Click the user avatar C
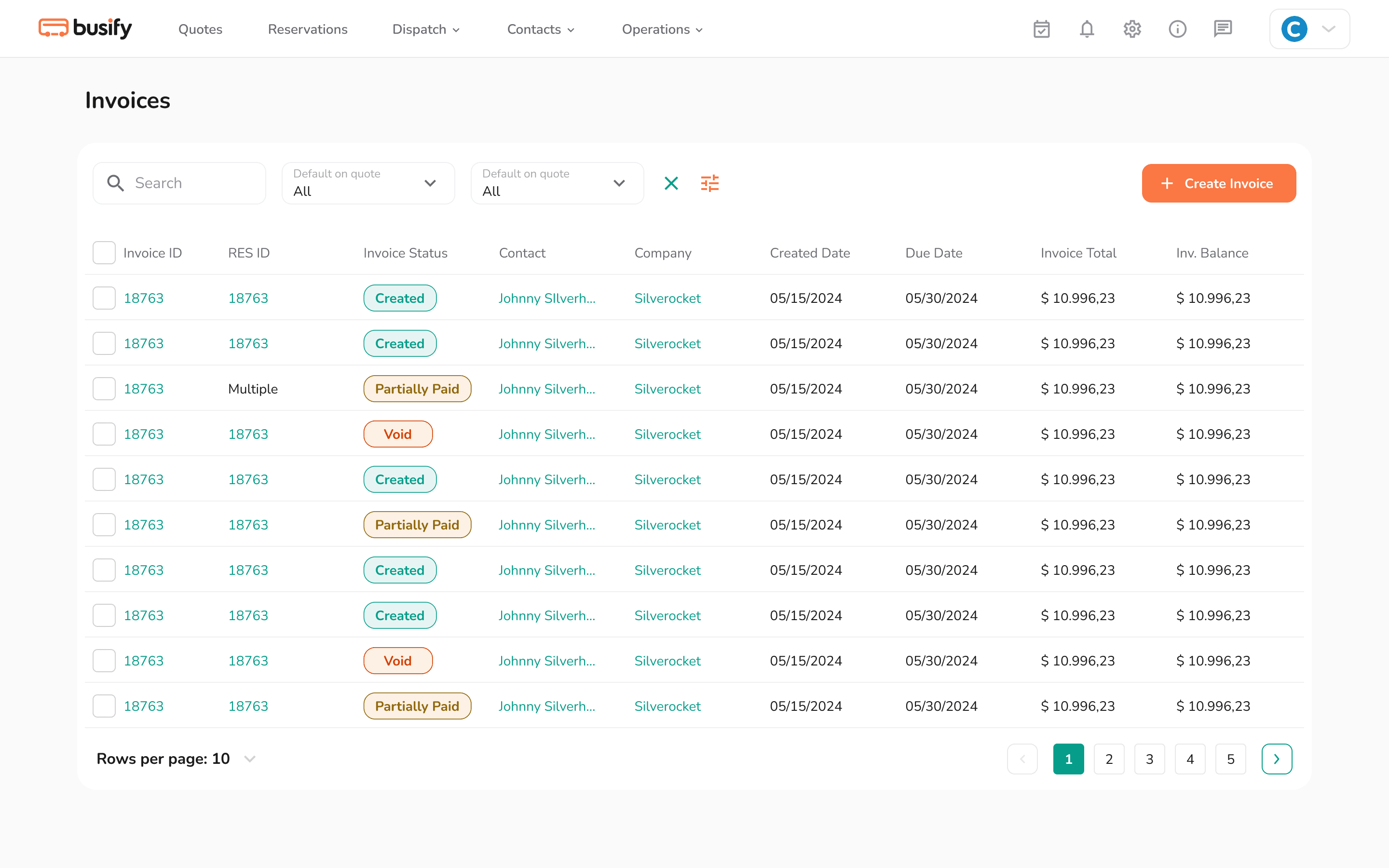1389x868 pixels. coord(1294,29)
